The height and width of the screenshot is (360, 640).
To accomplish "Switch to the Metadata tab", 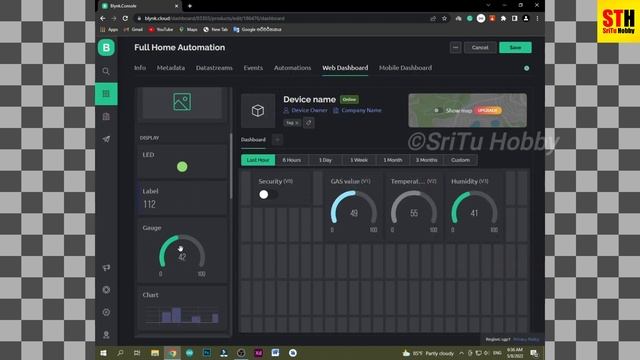I will (171, 68).
